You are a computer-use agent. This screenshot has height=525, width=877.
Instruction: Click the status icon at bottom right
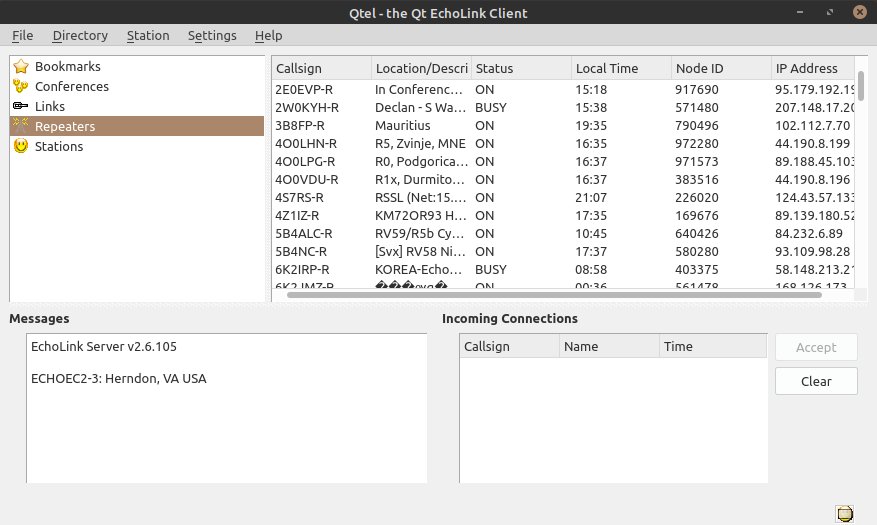(845, 513)
